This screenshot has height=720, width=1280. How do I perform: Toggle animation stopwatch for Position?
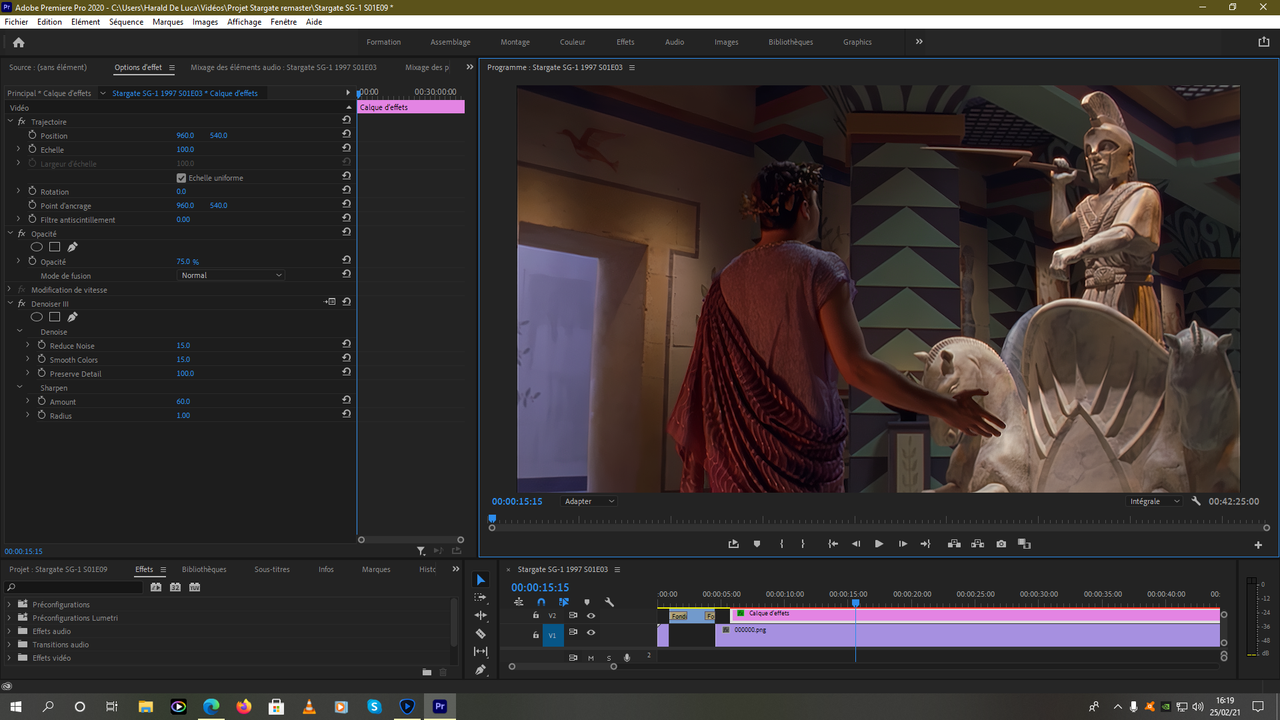(x=32, y=135)
